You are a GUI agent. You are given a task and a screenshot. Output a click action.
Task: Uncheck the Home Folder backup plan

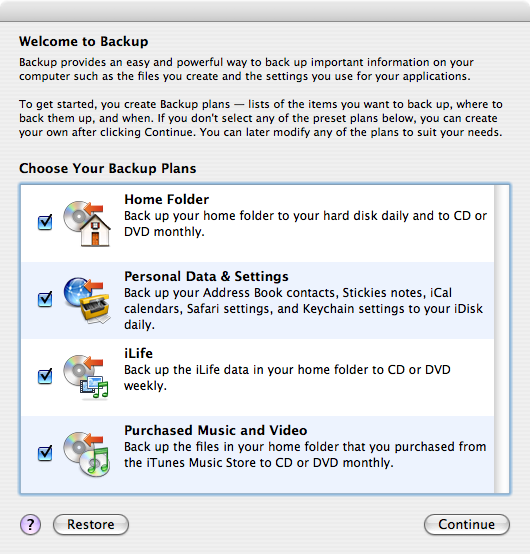pos(45,222)
